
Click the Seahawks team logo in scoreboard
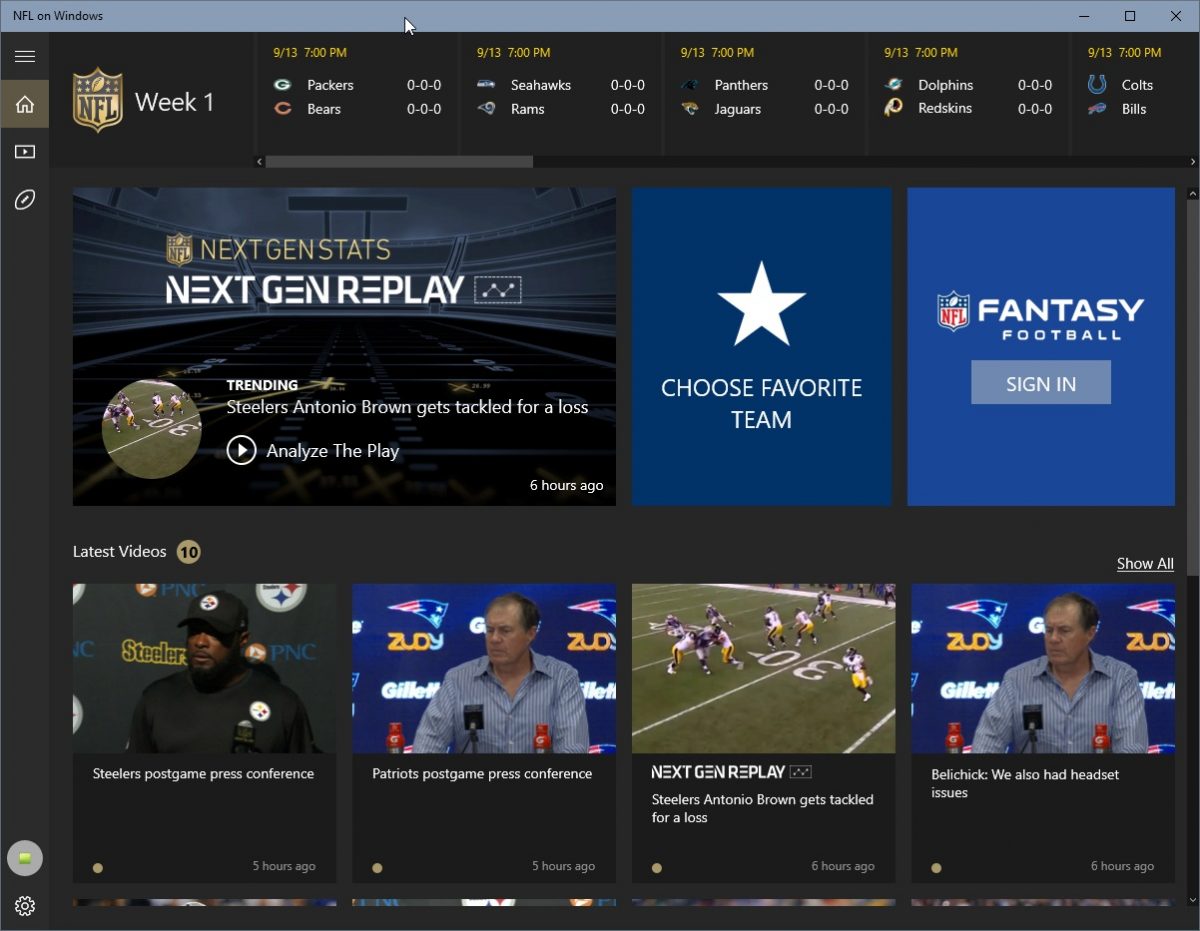486,85
